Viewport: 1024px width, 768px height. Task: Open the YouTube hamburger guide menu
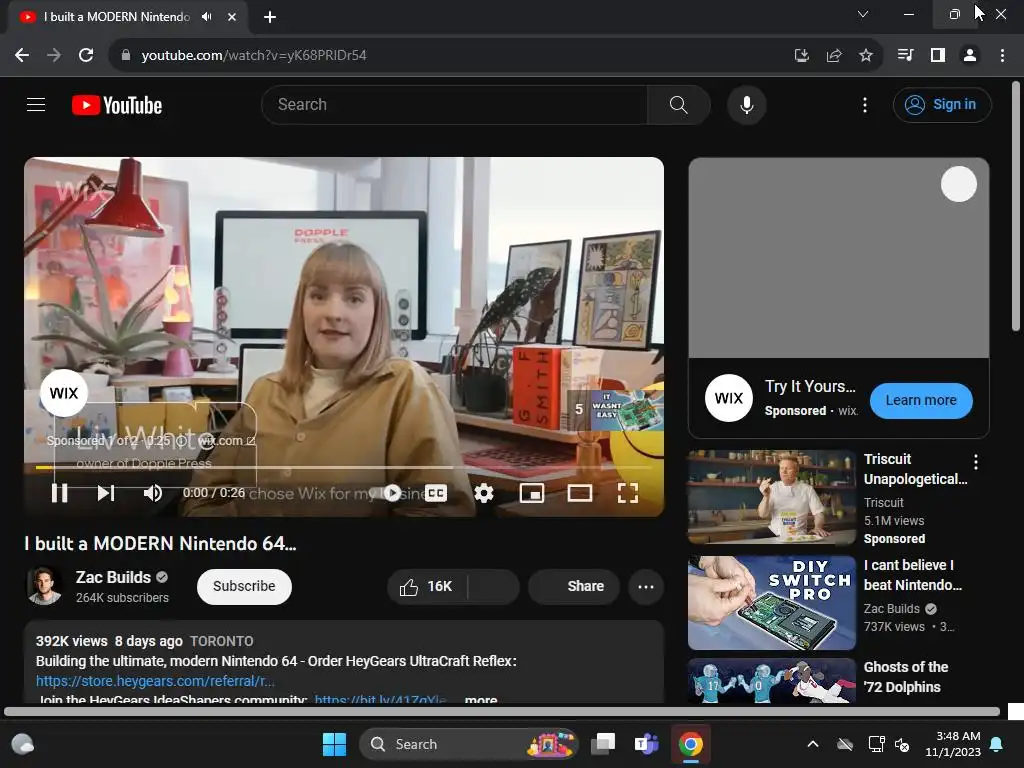point(36,104)
